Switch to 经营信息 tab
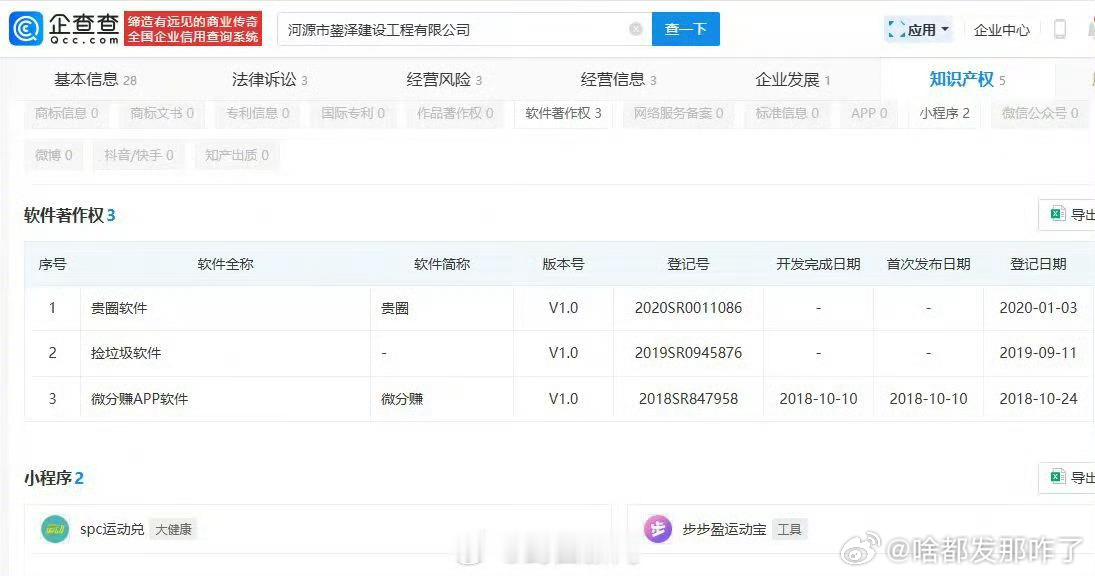Screen dimensions: 1095x576 coord(619,80)
